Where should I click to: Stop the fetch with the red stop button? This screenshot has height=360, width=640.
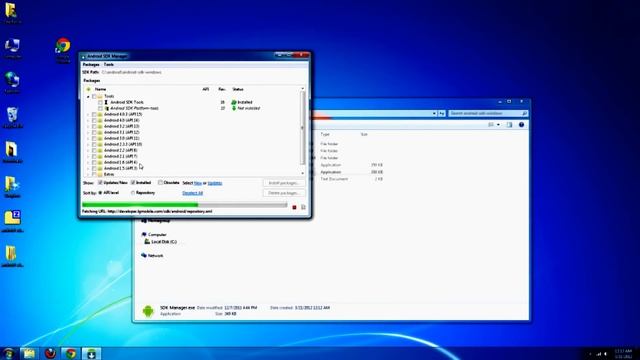tap(294, 207)
